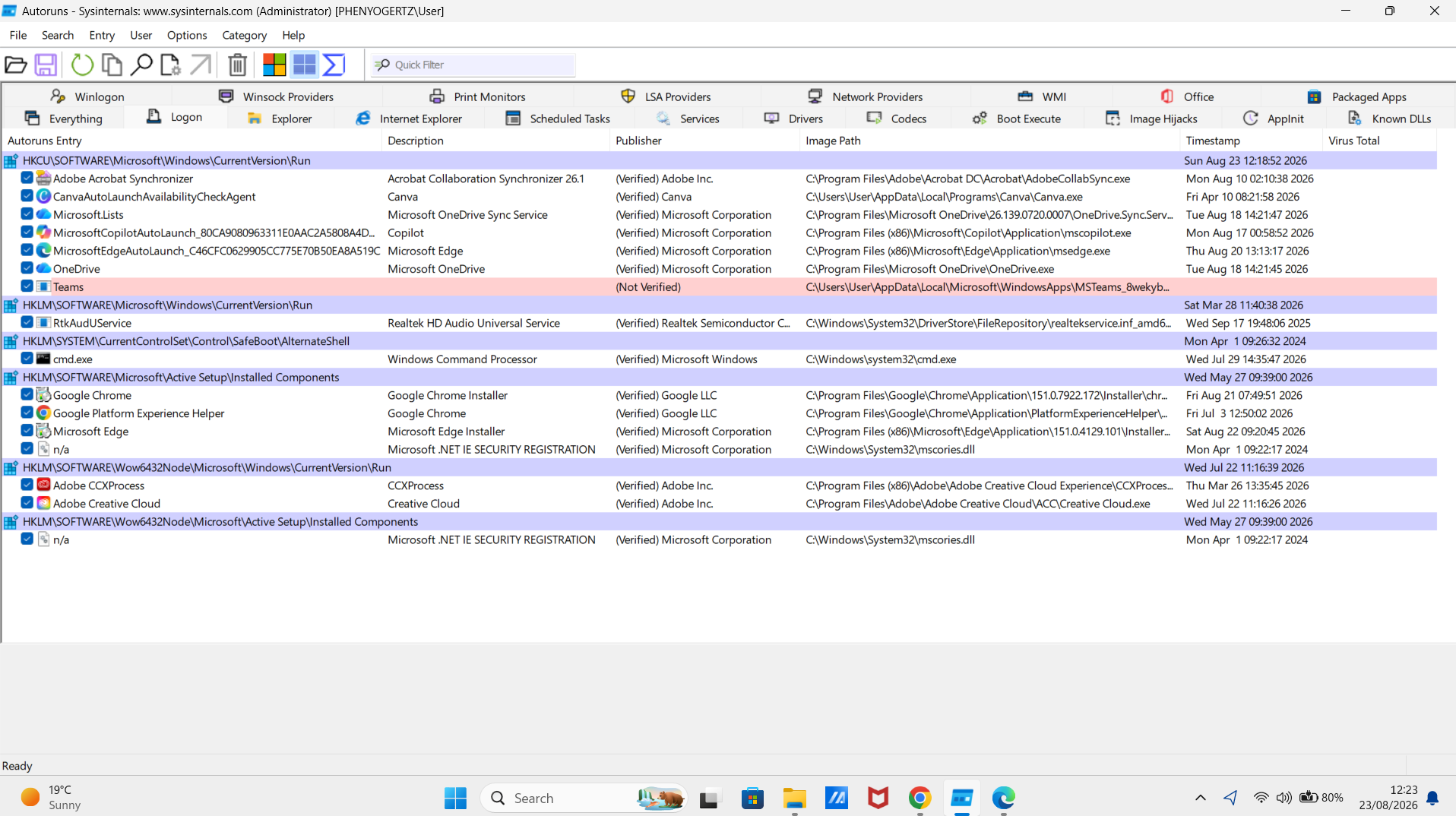Disable the OneDrive startup entry checkbox
This screenshot has width=1456, height=816.
click(27, 268)
